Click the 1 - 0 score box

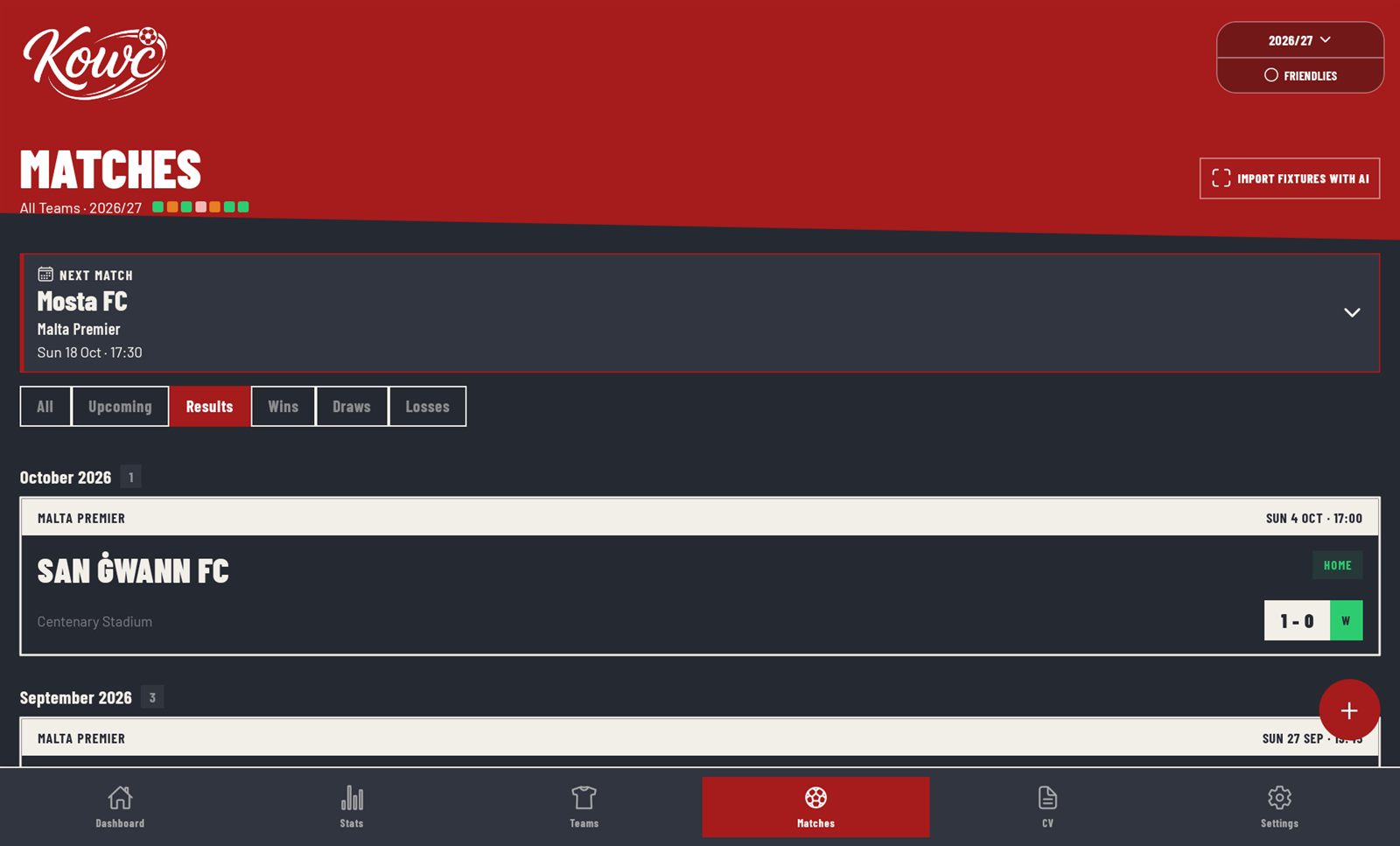click(x=1297, y=620)
